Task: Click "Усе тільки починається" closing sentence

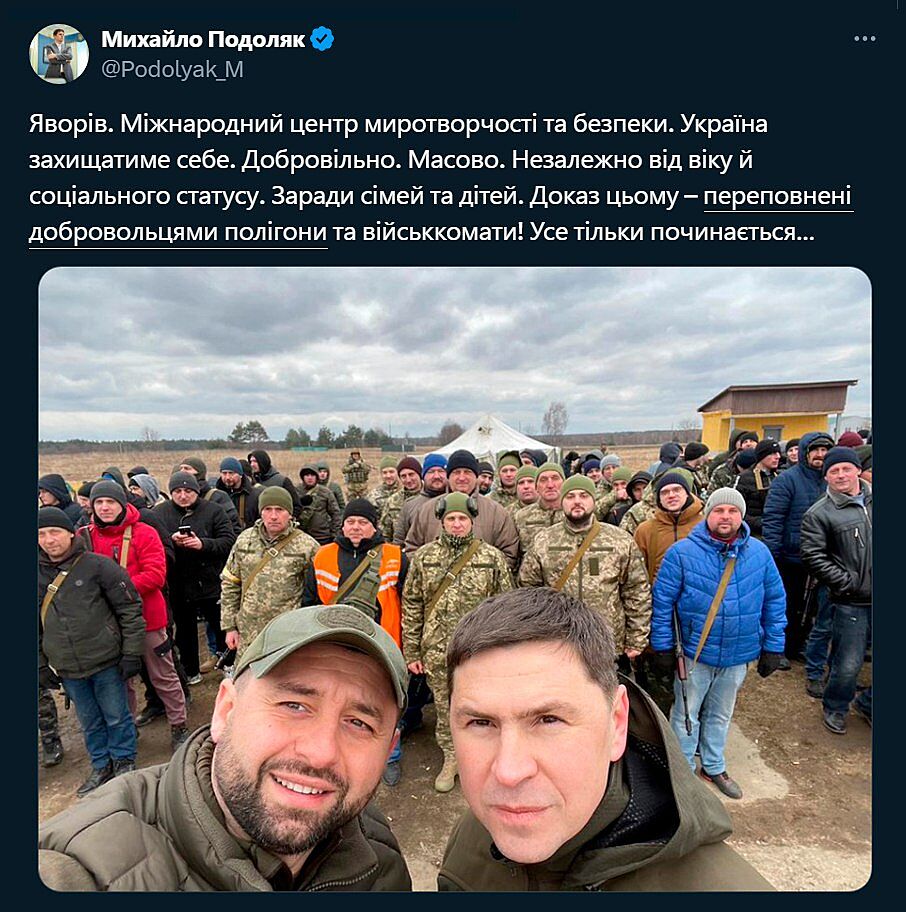Action: pos(673,232)
